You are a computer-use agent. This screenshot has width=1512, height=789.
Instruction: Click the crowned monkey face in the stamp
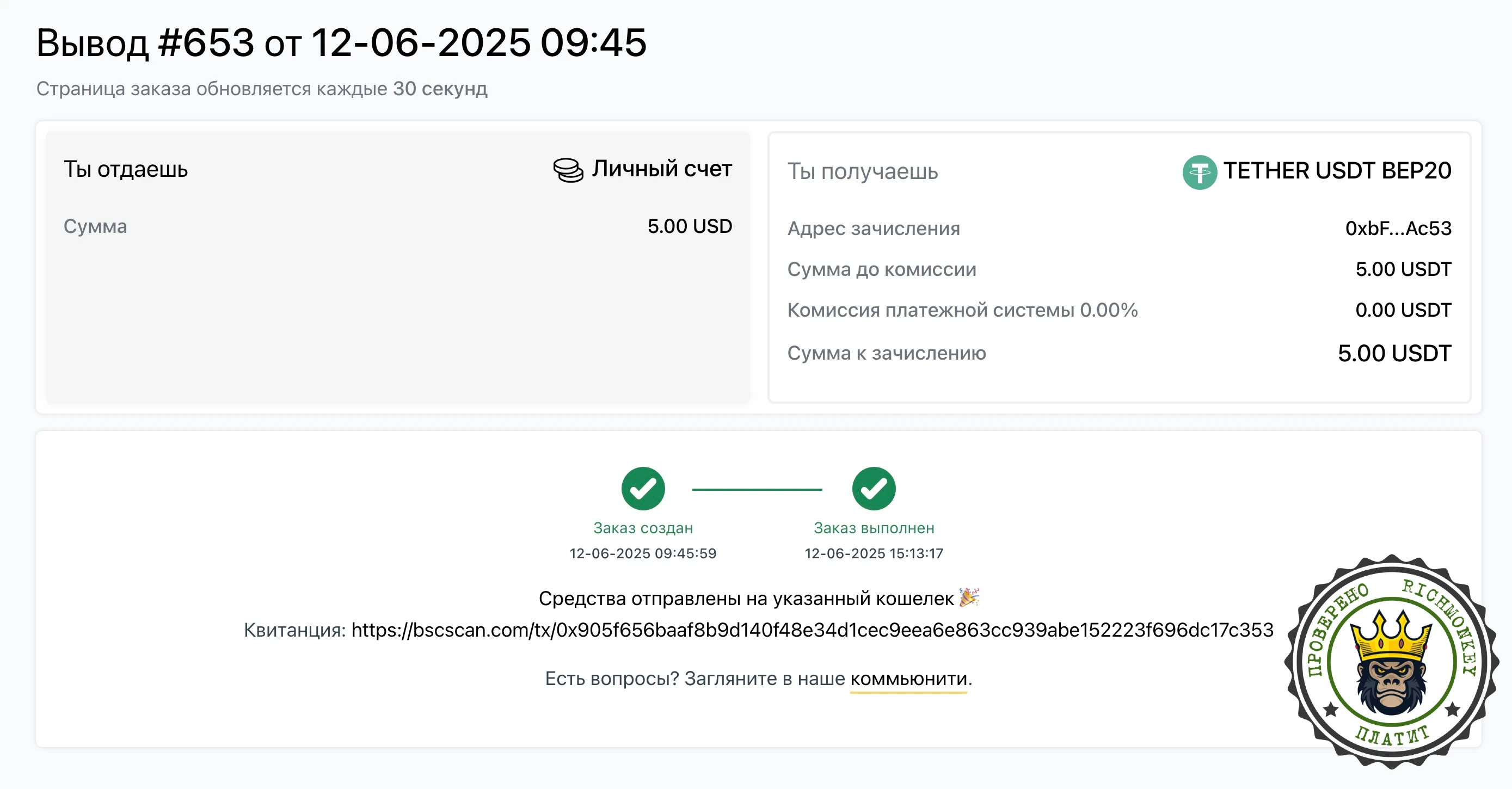coord(1391,663)
